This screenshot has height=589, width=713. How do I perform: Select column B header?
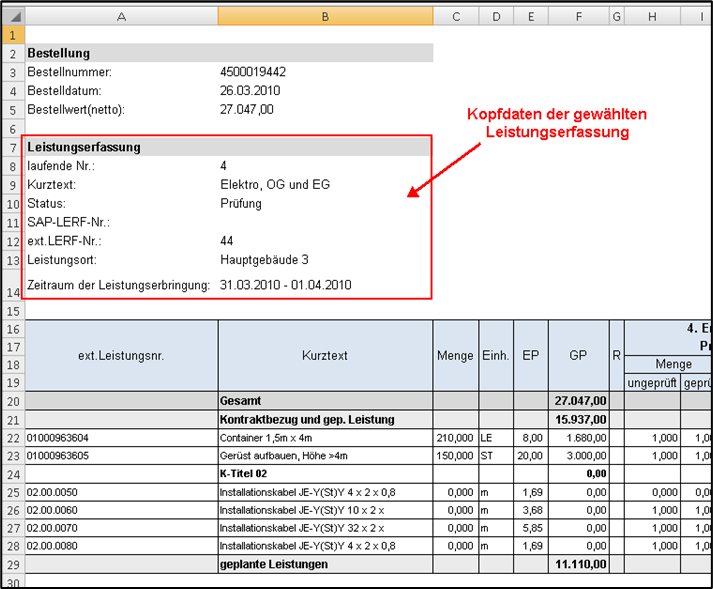point(325,18)
